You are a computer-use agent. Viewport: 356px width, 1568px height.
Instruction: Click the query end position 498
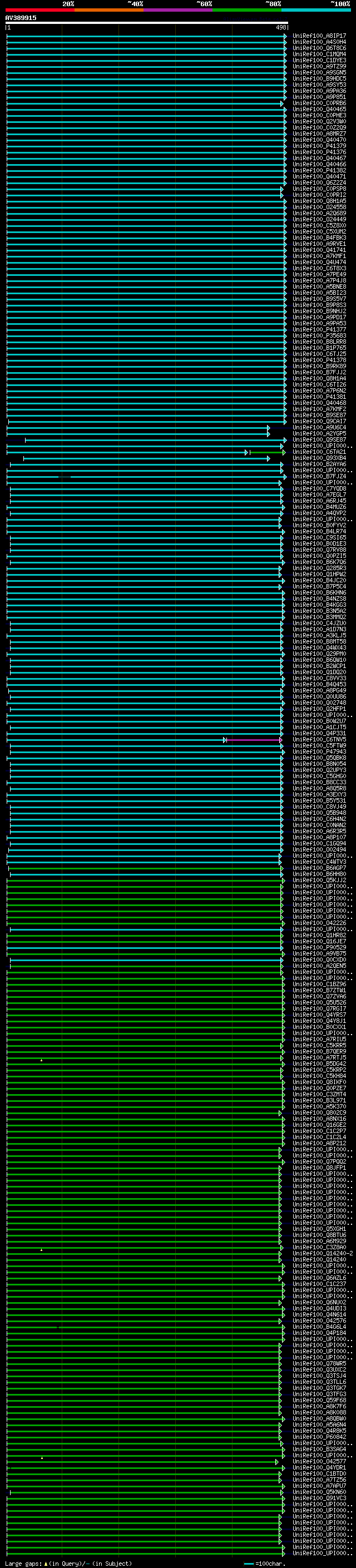click(x=280, y=27)
